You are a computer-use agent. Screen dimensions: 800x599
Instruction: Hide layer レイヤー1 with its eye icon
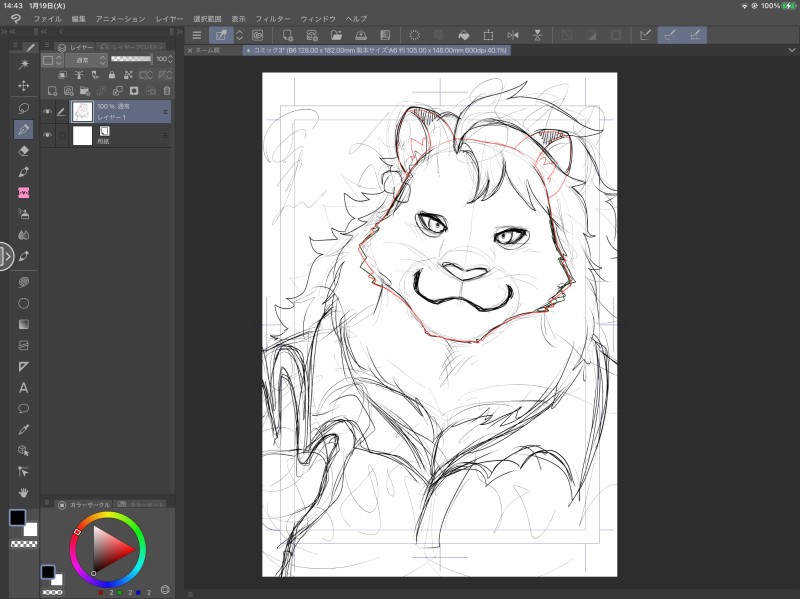click(x=47, y=112)
